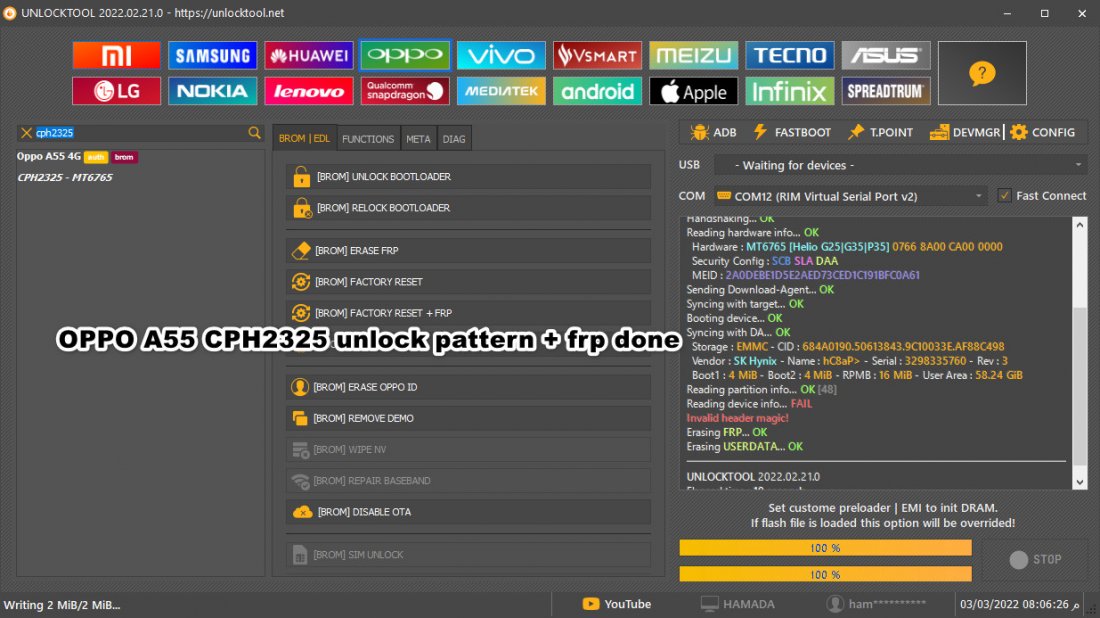The height and width of the screenshot is (618, 1100).
Task: Select the Qualcomm Snapdragon icon
Action: click(405, 91)
